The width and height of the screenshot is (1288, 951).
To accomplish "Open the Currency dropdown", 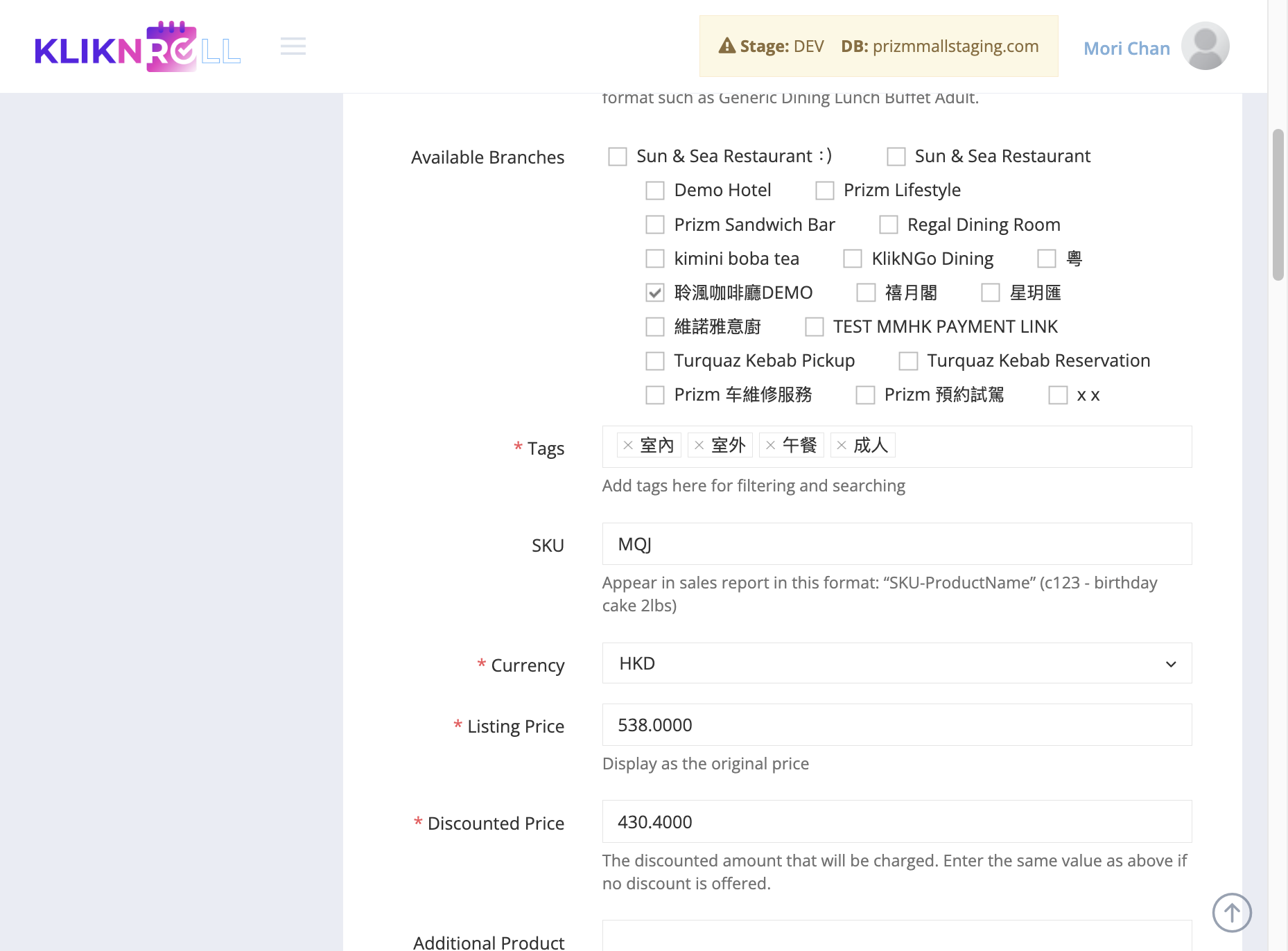I will coord(897,663).
